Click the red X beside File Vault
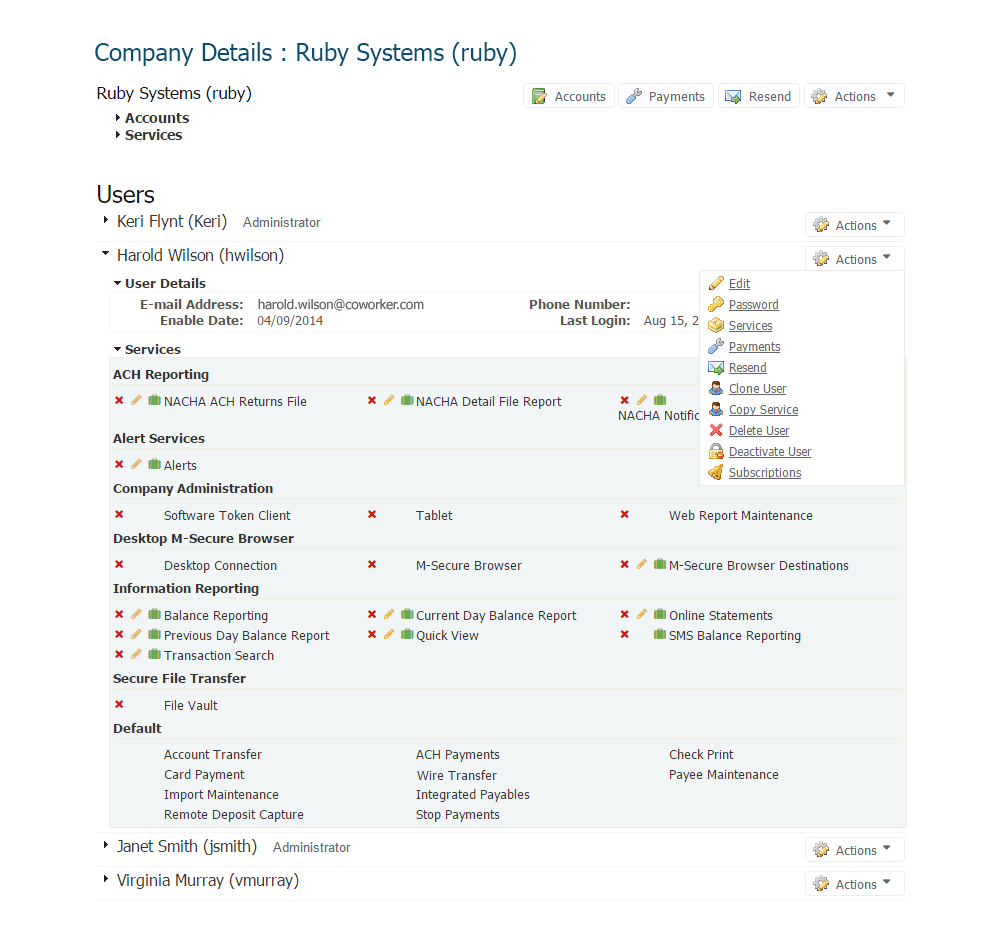Screen dimensions: 1000x932 (119, 704)
